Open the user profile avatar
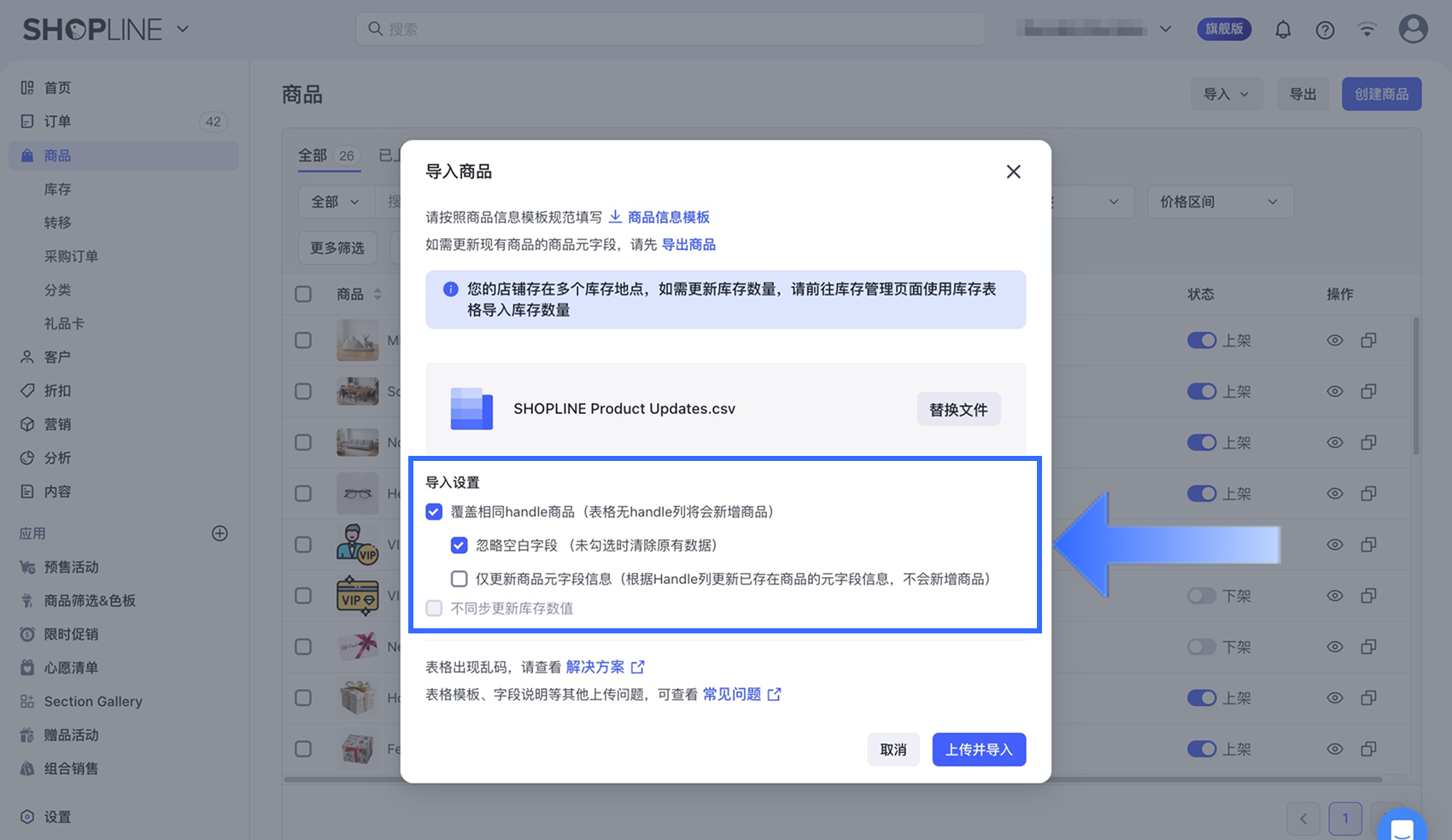The width and height of the screenshot is (1452, 840). pyautogui.click(x=1413, y=29)
